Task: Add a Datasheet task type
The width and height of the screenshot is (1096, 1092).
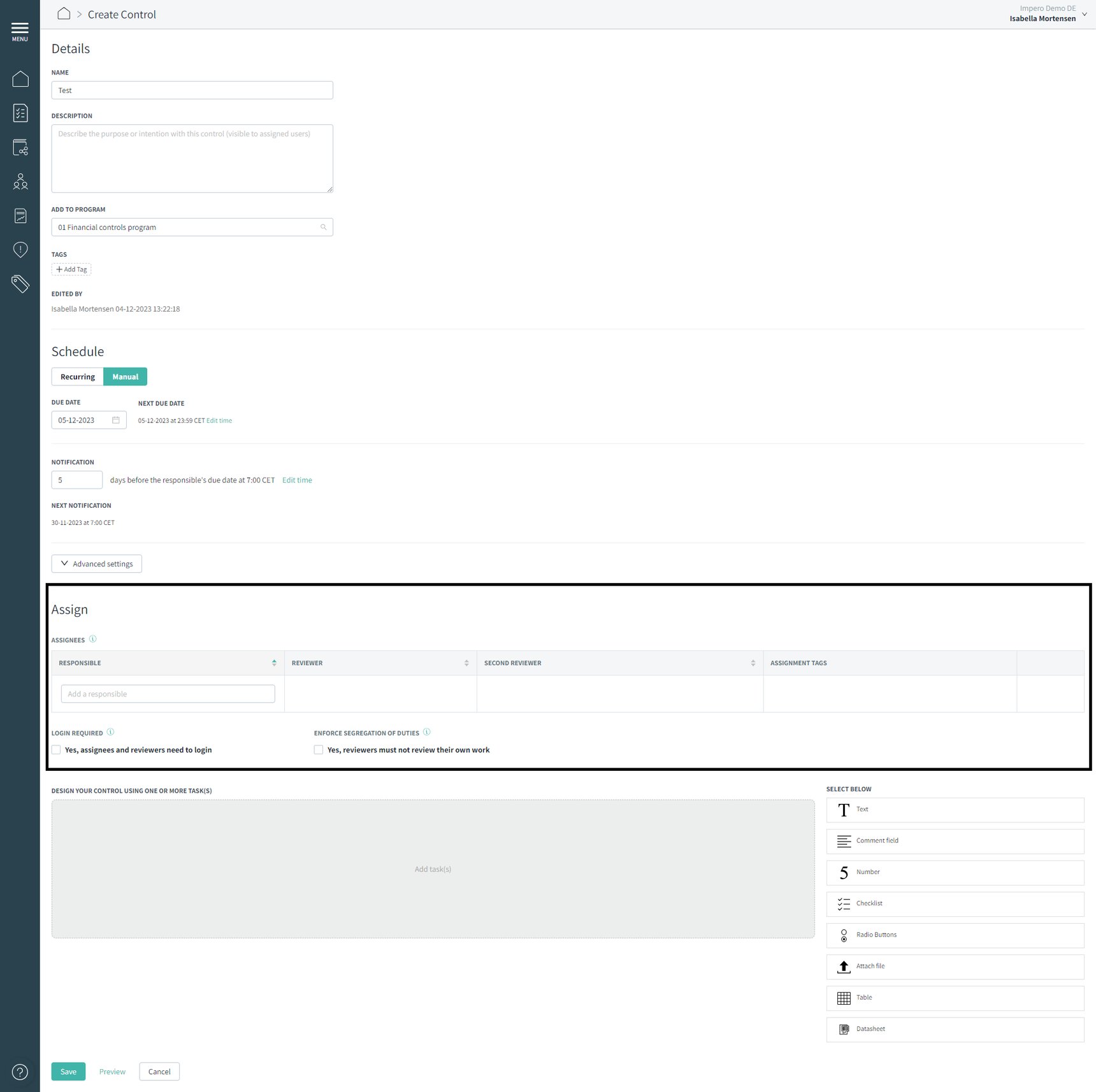Action: click(955, 1029)
